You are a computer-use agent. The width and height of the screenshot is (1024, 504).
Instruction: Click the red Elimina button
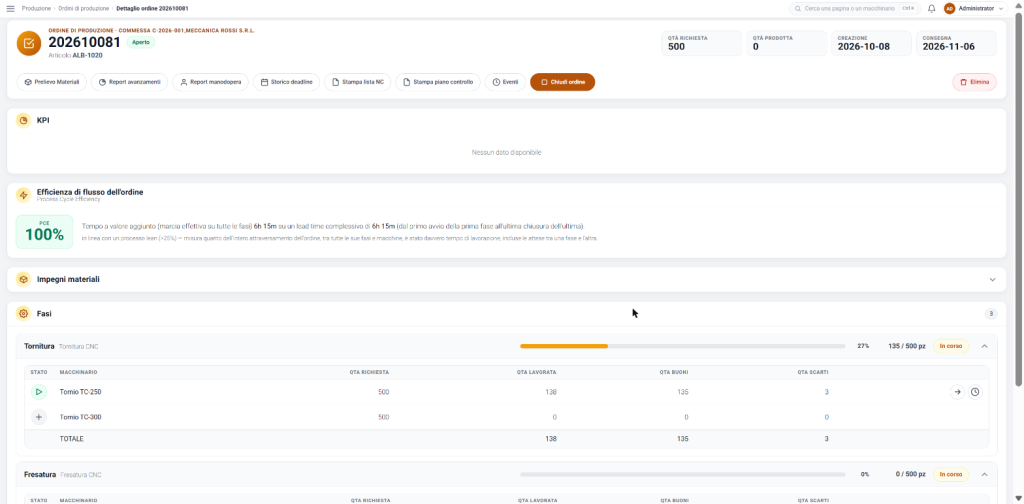(974, 82)
